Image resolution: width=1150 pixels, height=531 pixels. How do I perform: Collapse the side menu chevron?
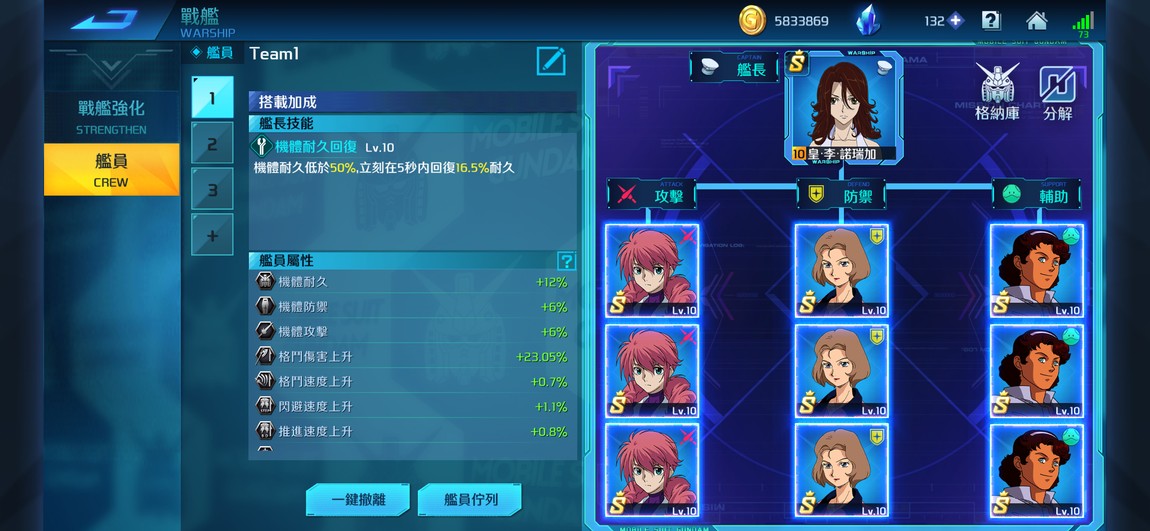point(111,68)
